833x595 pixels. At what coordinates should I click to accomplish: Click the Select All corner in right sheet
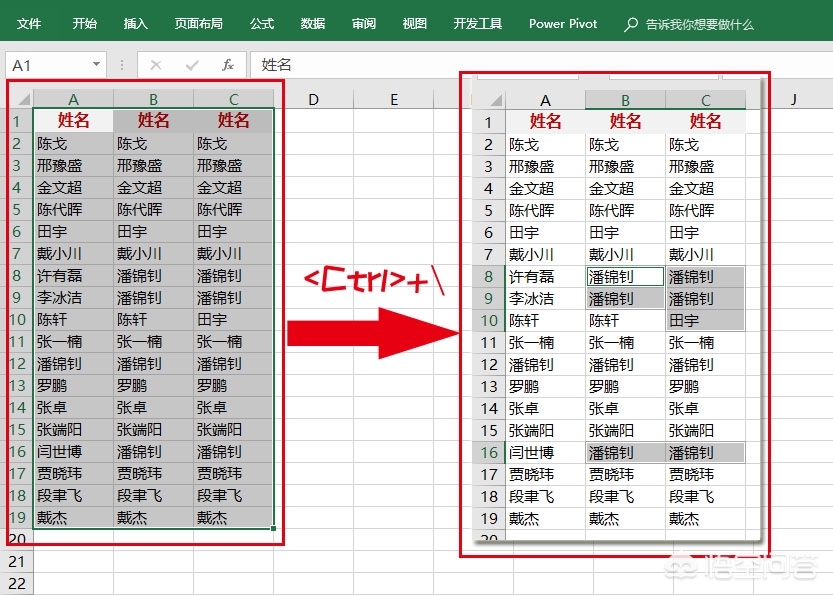494,100
